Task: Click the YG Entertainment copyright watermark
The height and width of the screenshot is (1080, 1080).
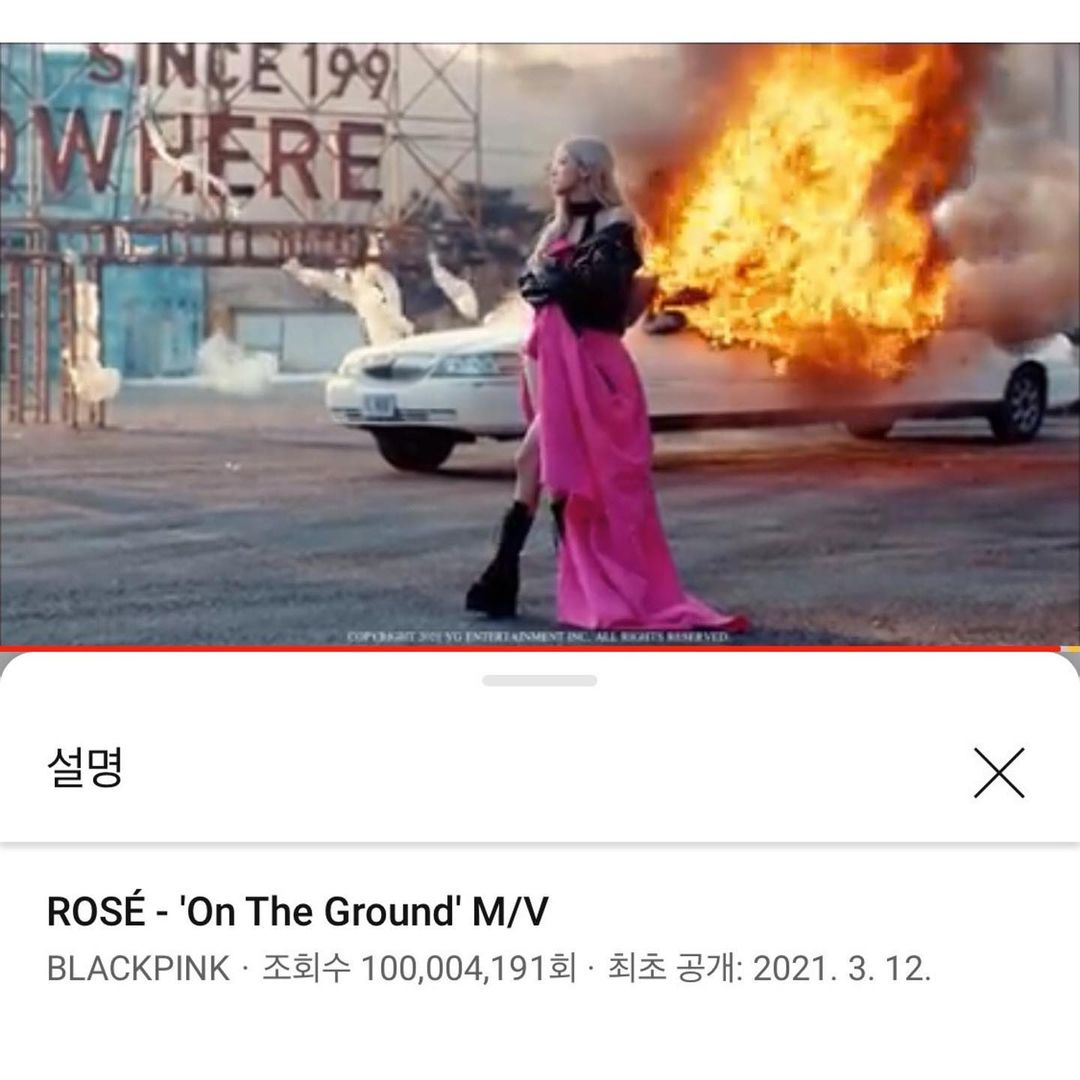Action: pos(537,636)
